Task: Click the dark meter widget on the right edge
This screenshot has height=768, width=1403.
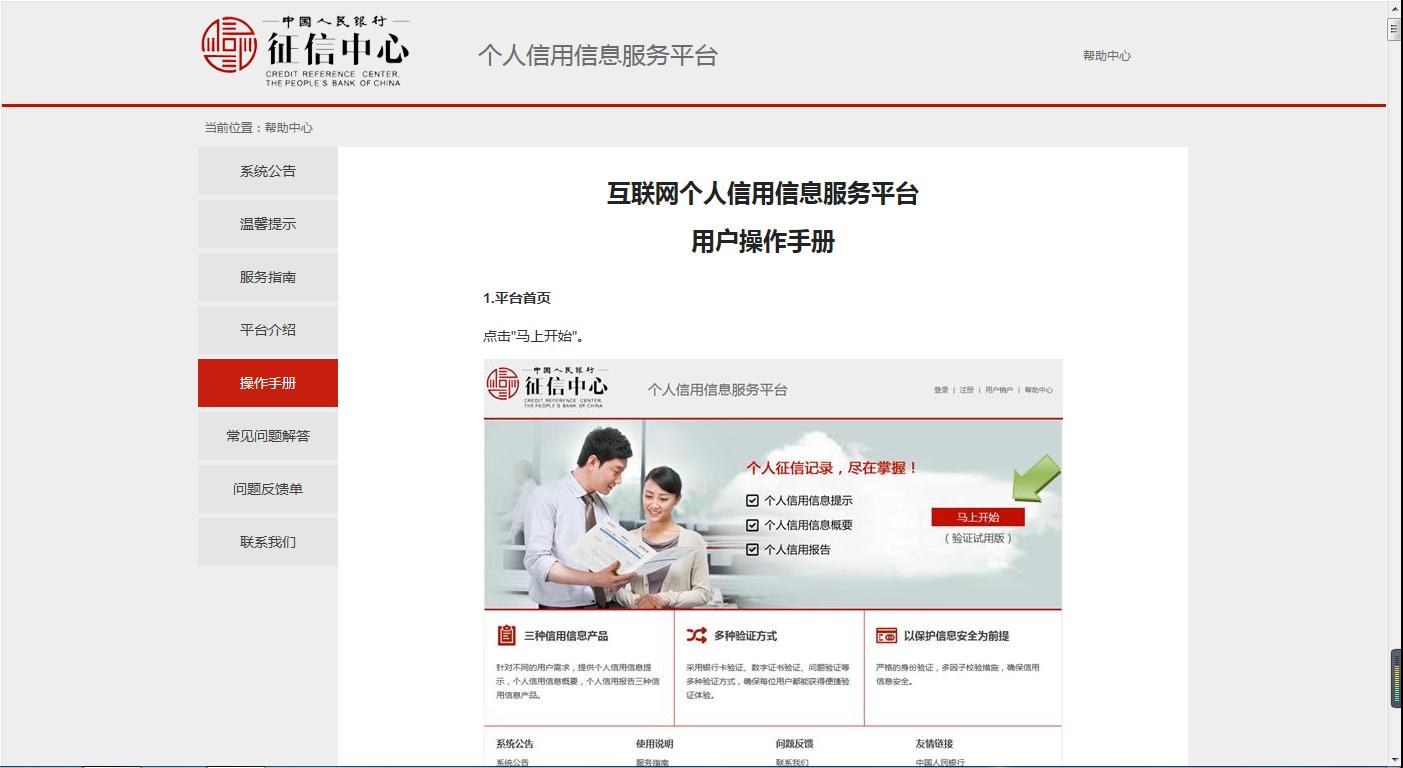Action: (1396, 679)
